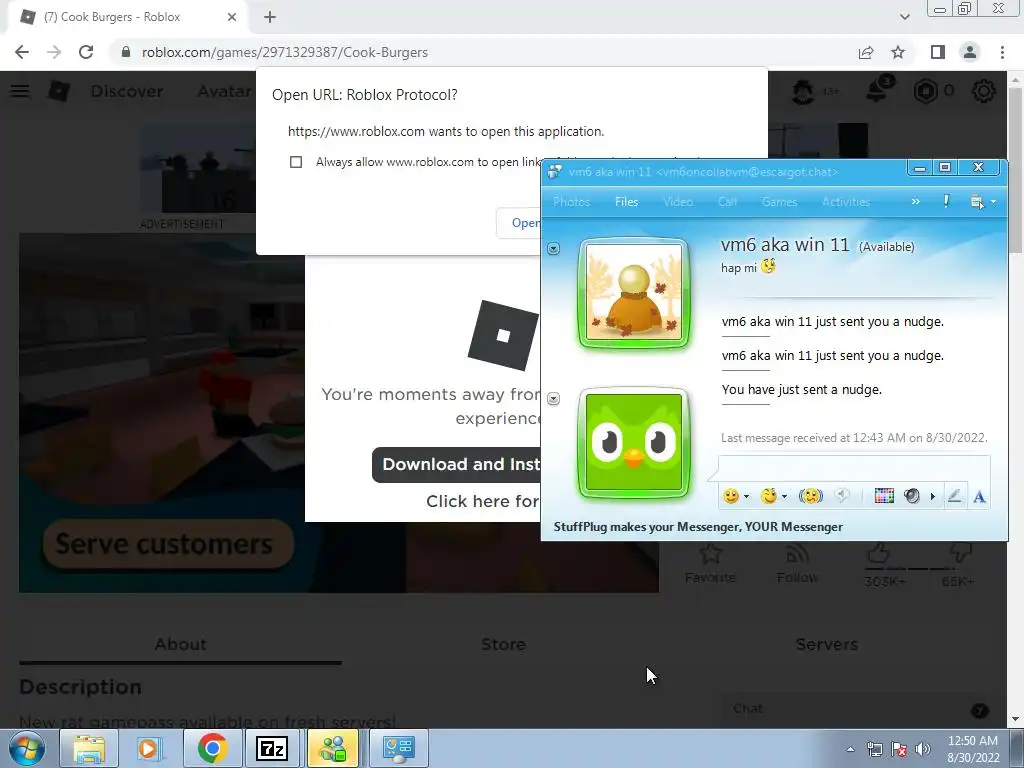This screenshot has width=1024, height=768.
Task: Open Windows Explorer from taskbar
Action: pyautogui.click(x=89, y=748)
